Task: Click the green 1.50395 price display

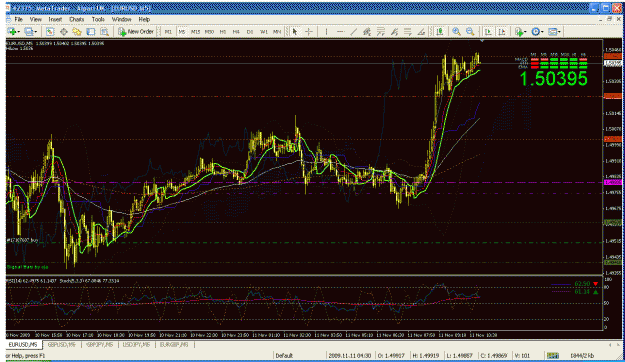Action: [x=554, y=79]
